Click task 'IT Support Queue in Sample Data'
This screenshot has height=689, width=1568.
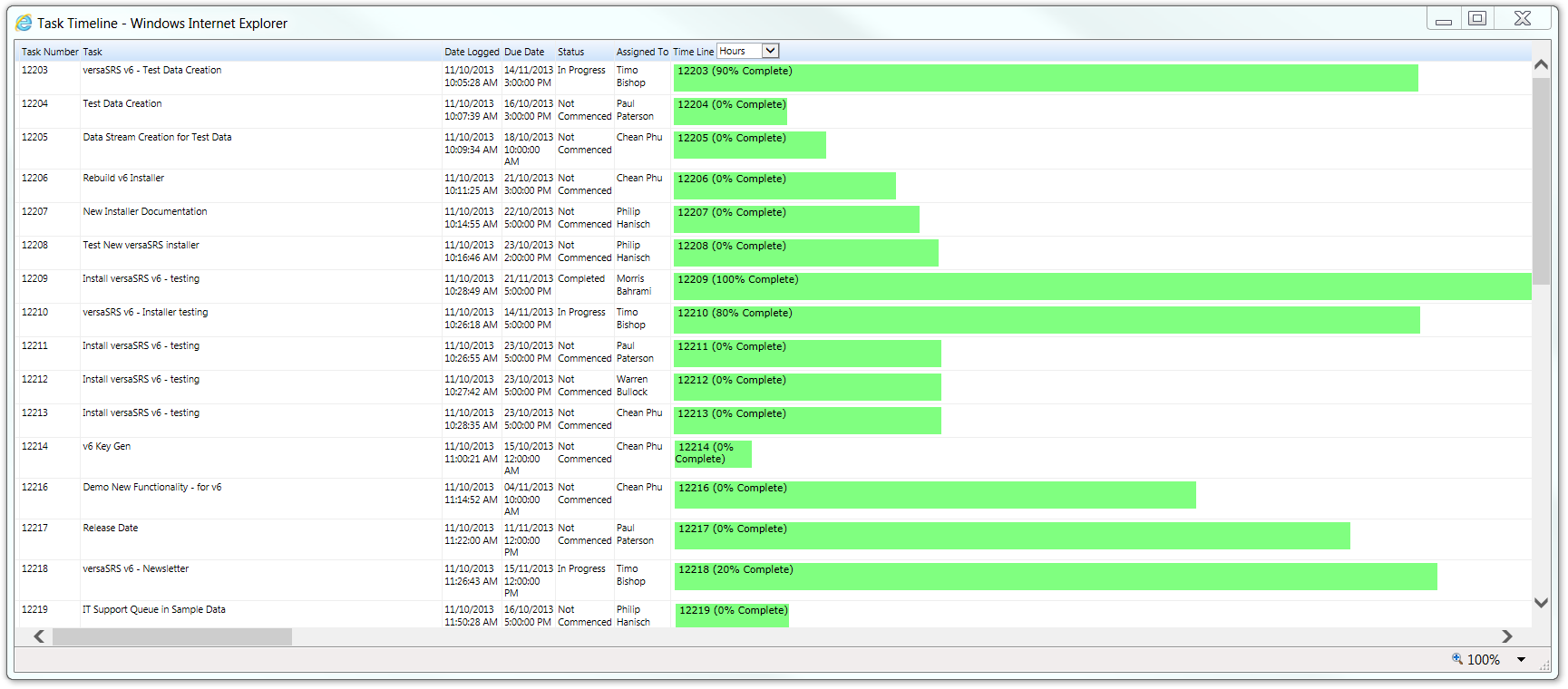[x=154, y=609]
